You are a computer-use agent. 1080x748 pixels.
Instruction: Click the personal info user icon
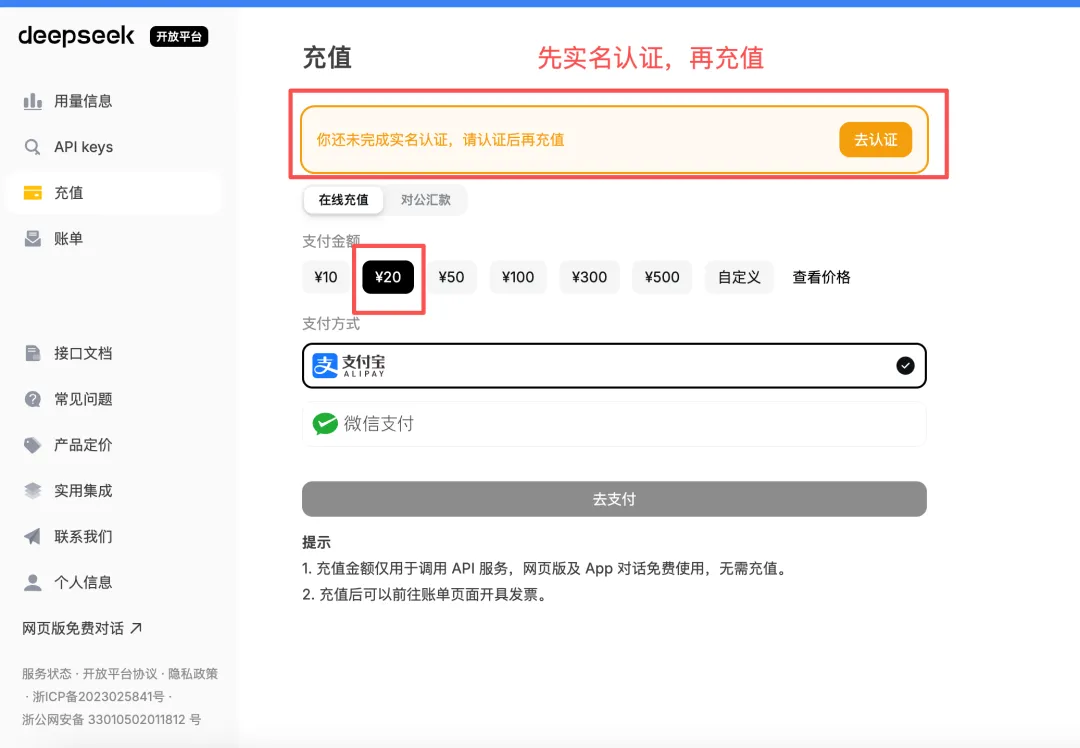point(32,583)
